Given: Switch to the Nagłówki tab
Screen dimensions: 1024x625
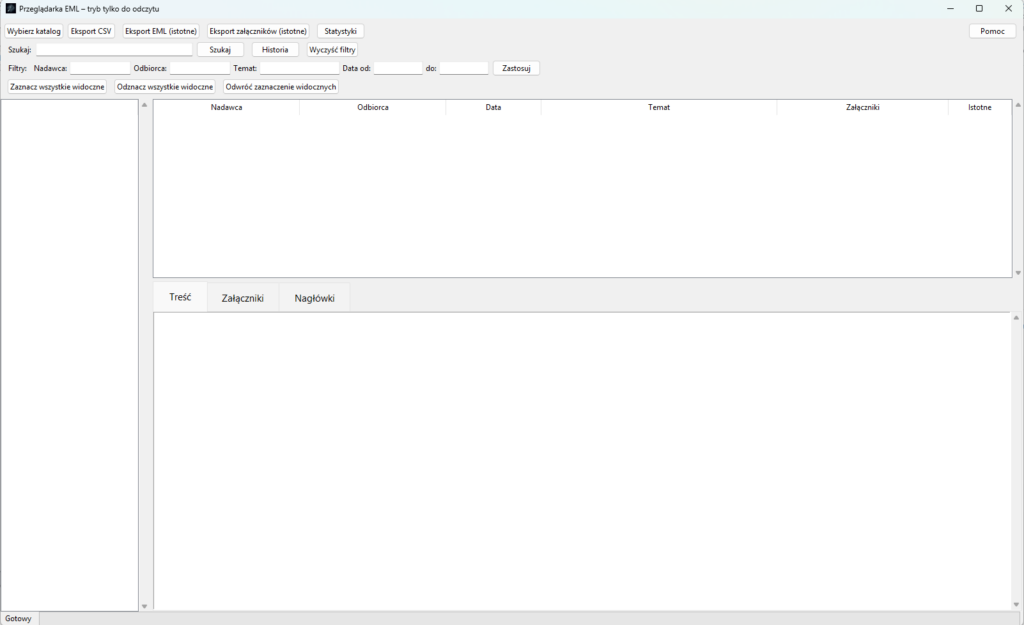Looking at the screenshot, I should click(x=314, y=298).
